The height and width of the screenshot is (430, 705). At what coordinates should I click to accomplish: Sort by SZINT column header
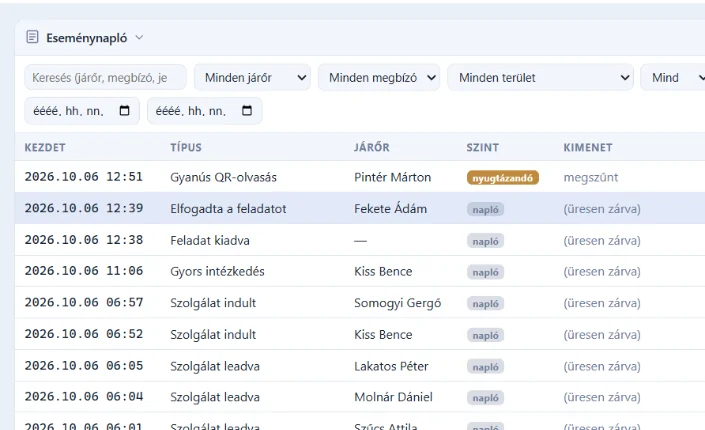pyautogui.click(x=482, y=148)
